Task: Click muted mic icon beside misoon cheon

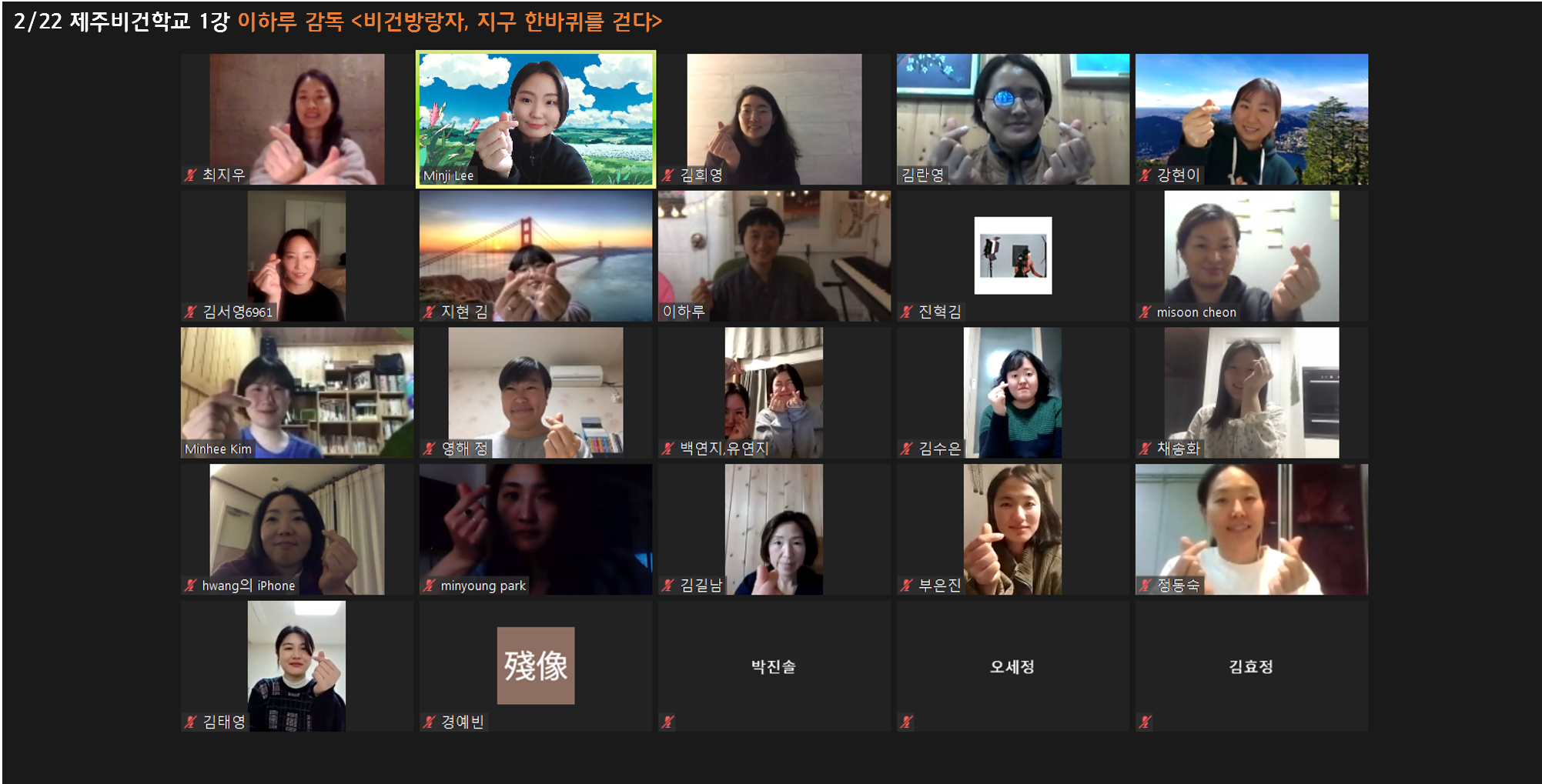Action: (1145, 312)
